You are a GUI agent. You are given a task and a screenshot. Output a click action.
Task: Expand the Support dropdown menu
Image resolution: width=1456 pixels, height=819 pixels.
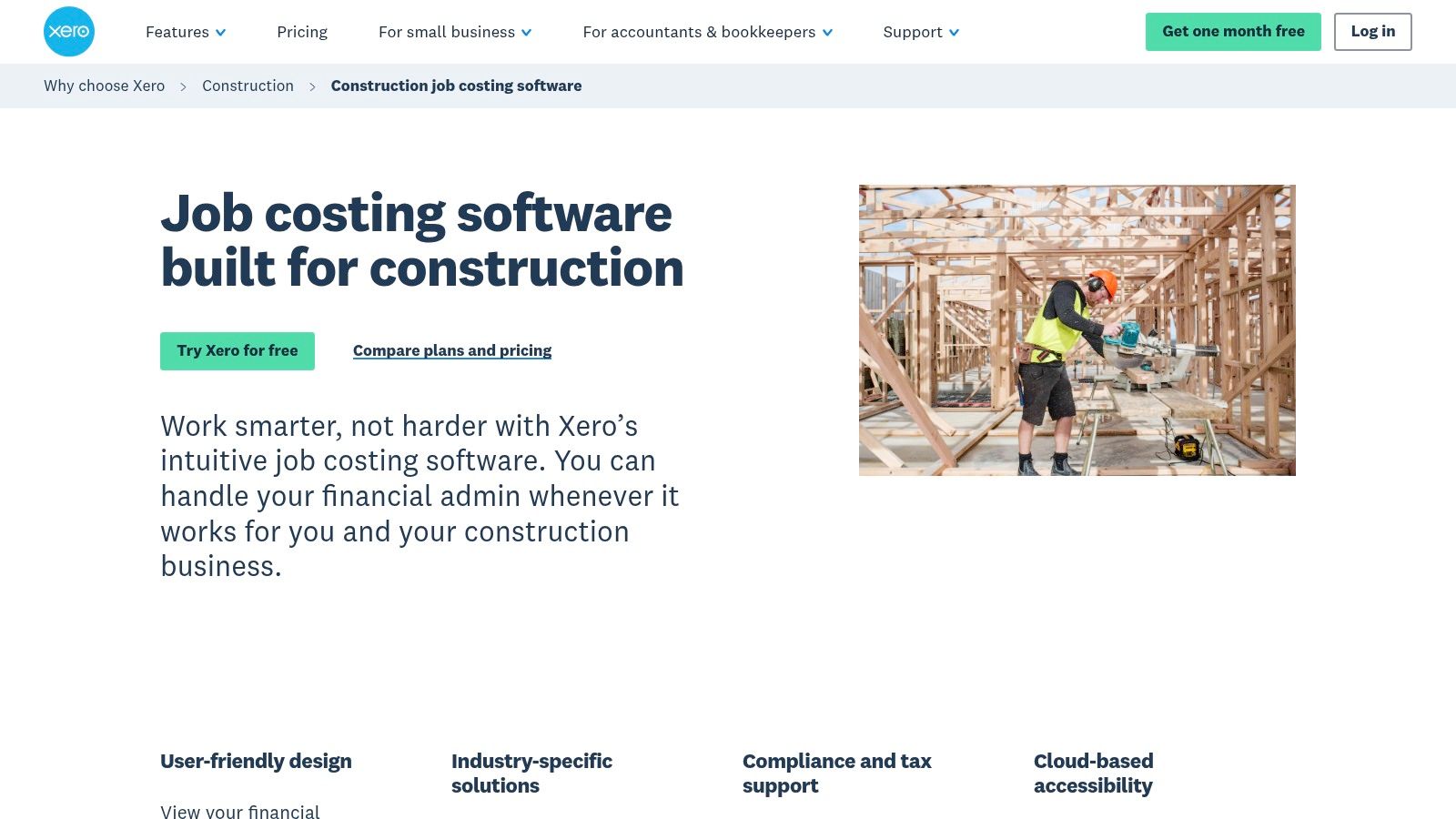click(921, 32)
